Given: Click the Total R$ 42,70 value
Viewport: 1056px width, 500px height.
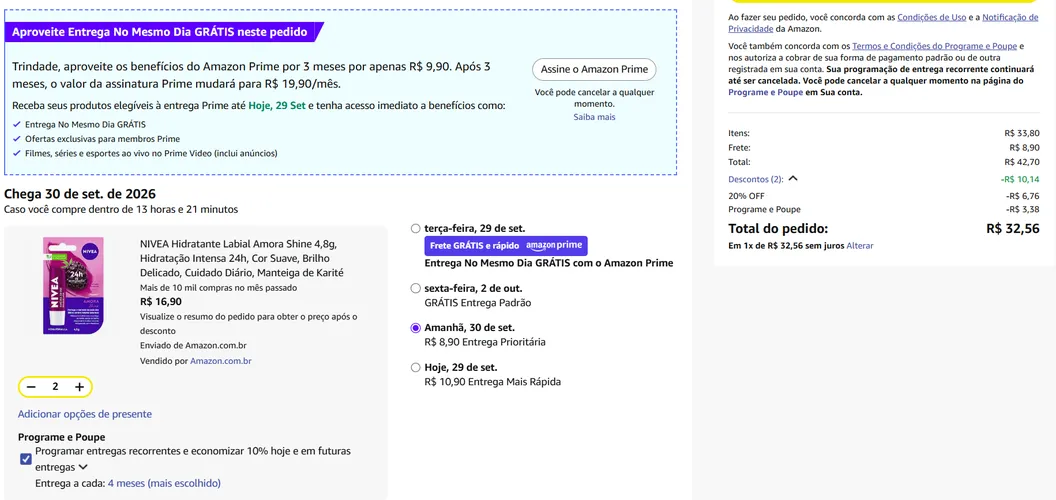Looking at the screenshot, I should (1021, 162).
